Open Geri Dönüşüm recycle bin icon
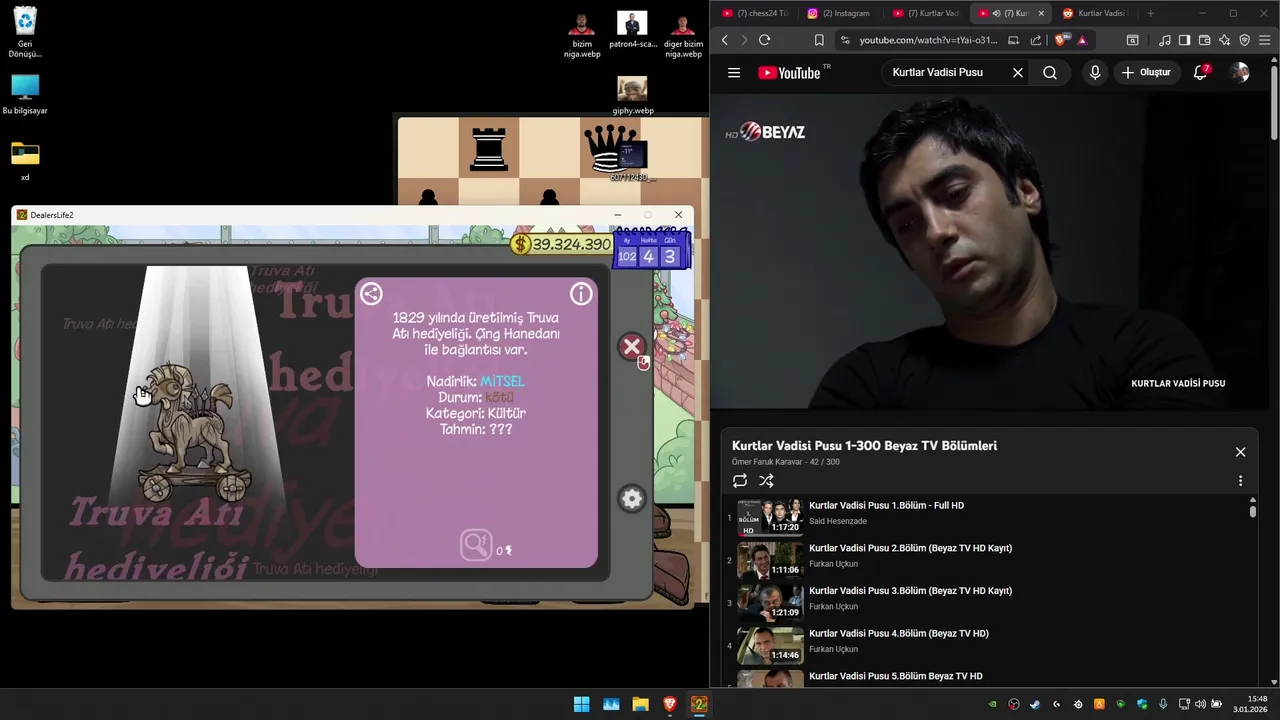Screen dimensions: 1280x720 coord(25,31)
